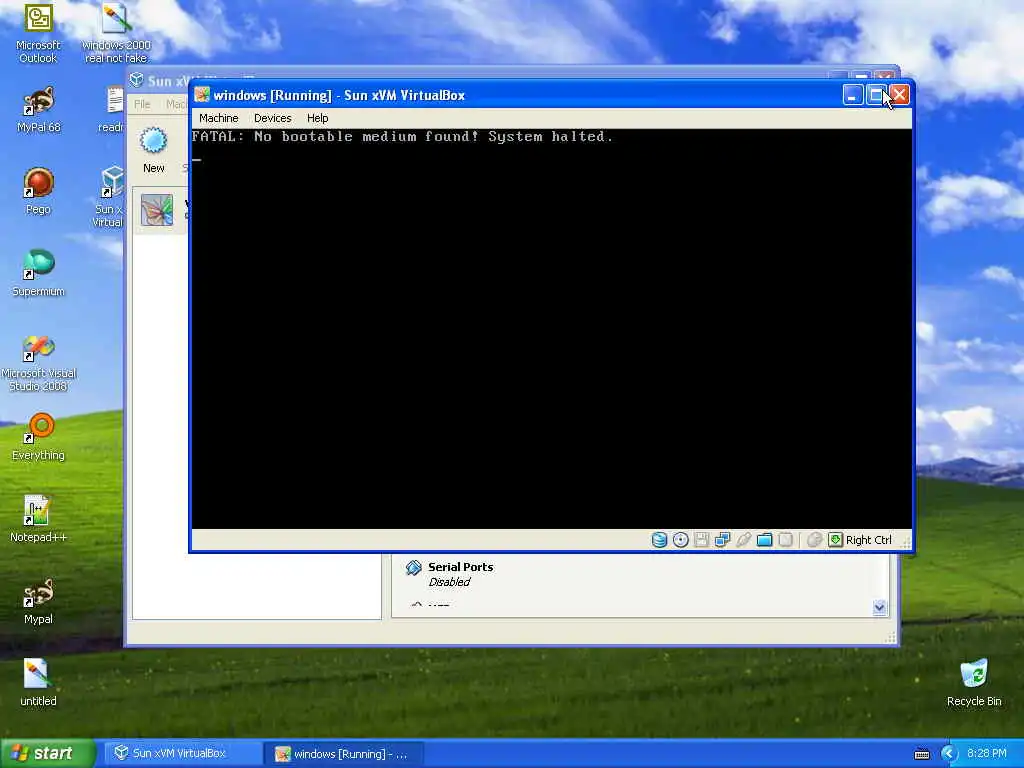Image resolution: width=1024 pixels, height=768 pixels.
Task: Click New button in VirtualBox manager toolbar
Action: [153, 150]
